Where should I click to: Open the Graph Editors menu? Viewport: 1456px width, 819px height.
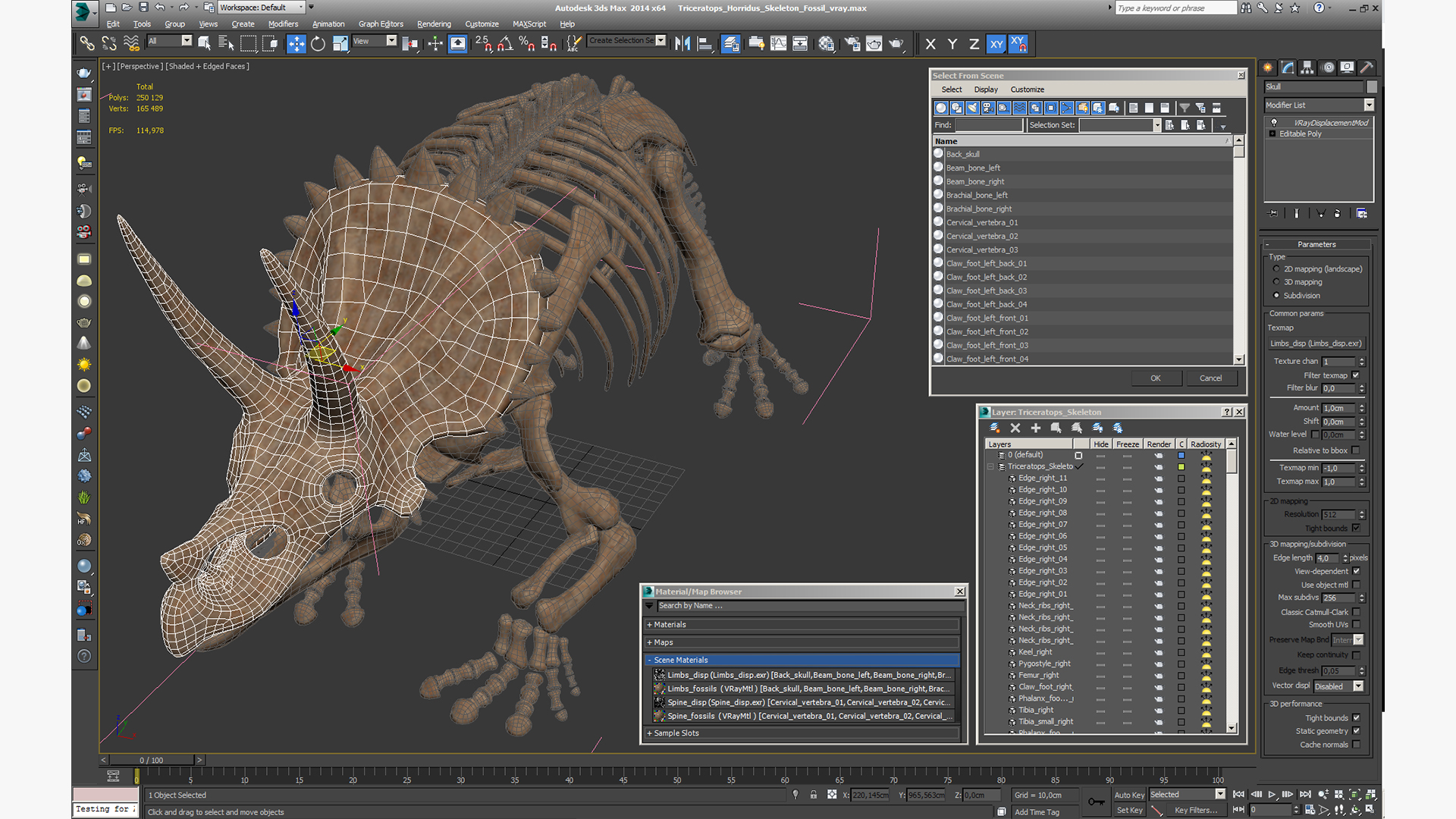[x=381, y=24]
